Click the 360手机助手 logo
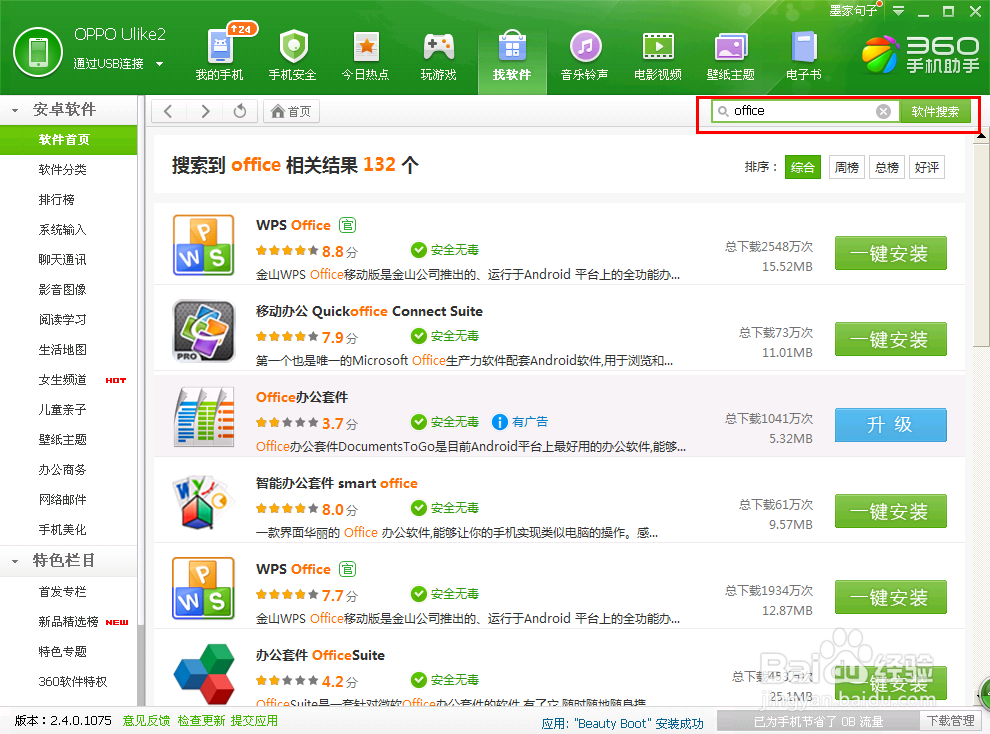Screen dimensions: 990x734 click(921, 54)
